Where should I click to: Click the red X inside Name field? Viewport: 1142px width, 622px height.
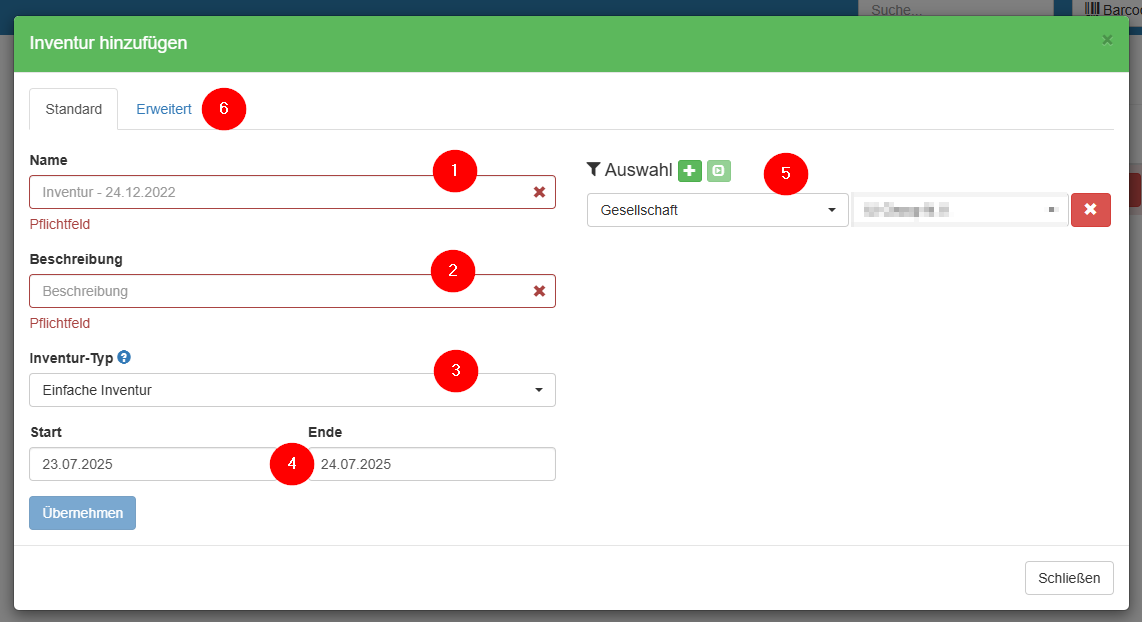tap(539, 192)
